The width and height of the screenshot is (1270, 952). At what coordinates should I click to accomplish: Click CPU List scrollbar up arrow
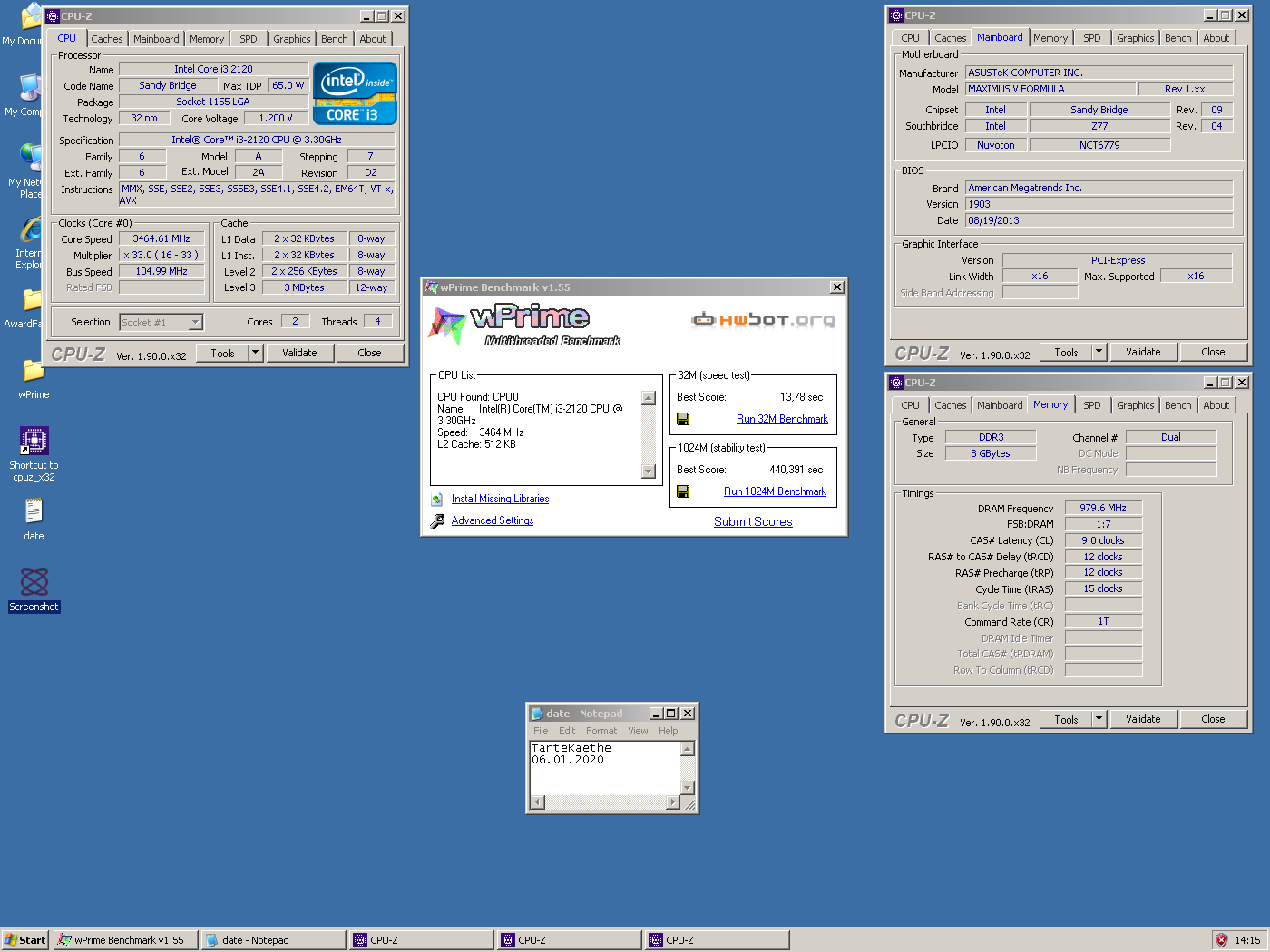point(648,397)
